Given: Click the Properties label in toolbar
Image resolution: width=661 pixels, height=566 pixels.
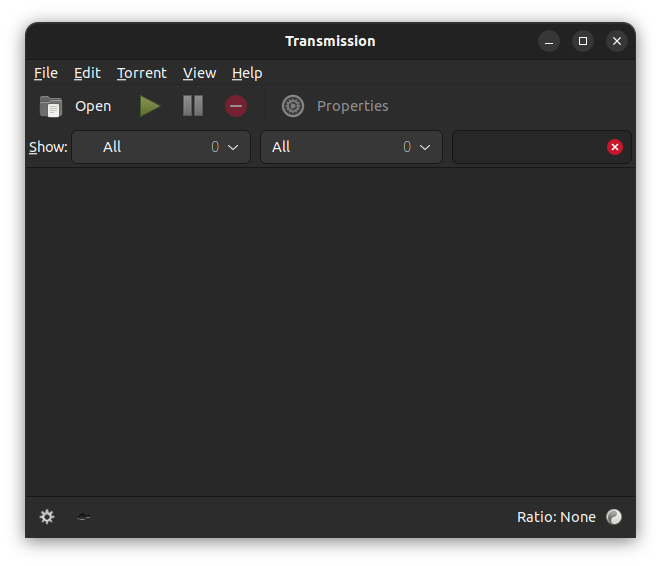Looking at the screenshot, I should pyautogui.click(x=352, y=106).
